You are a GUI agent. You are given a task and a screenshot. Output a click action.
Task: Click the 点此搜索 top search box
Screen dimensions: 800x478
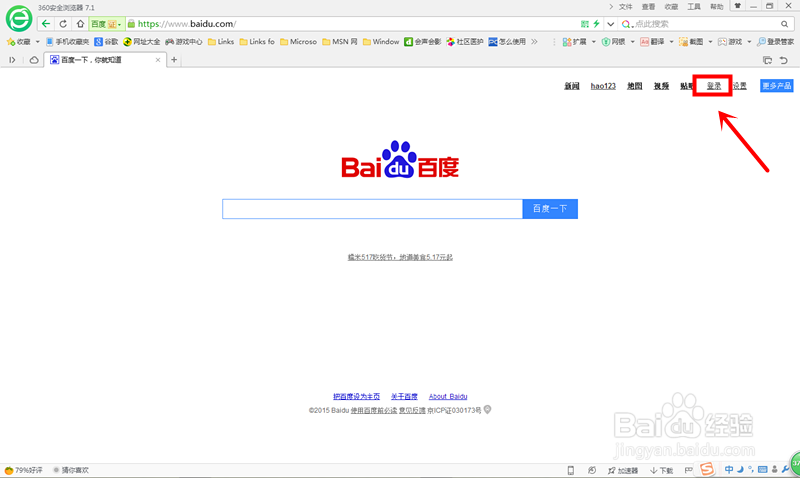pyautogui.click(x=704, y=24)
